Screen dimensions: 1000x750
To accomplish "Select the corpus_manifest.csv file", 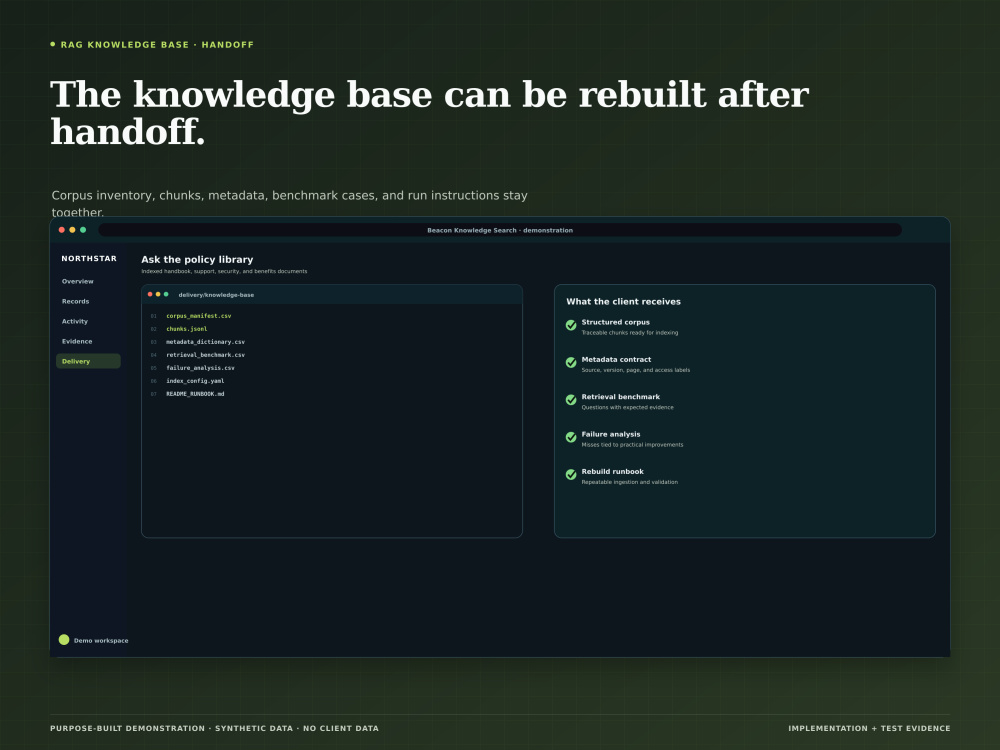I will (198, 316).
